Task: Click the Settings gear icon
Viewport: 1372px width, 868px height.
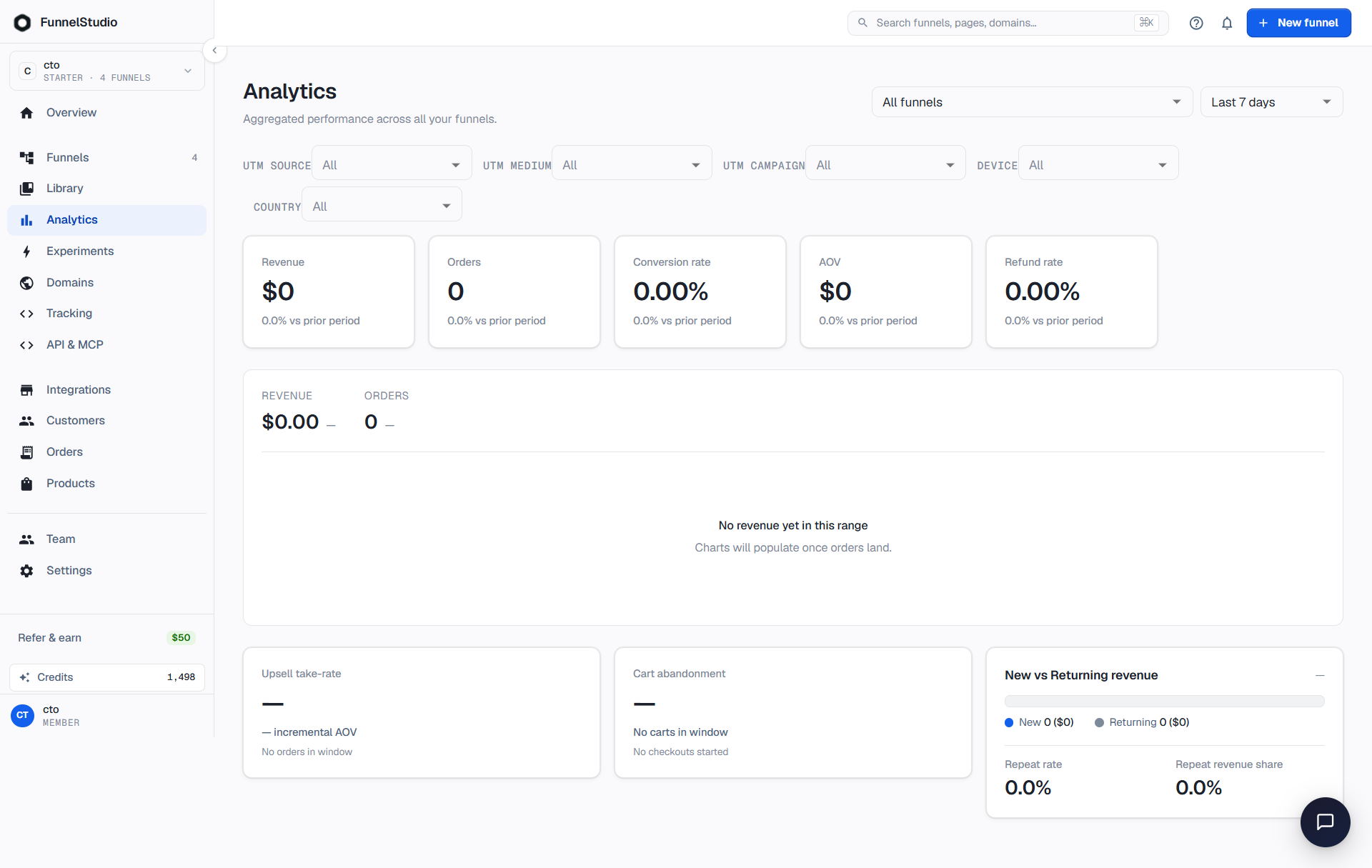Action: pyautogui.click(x=26, y=571)
